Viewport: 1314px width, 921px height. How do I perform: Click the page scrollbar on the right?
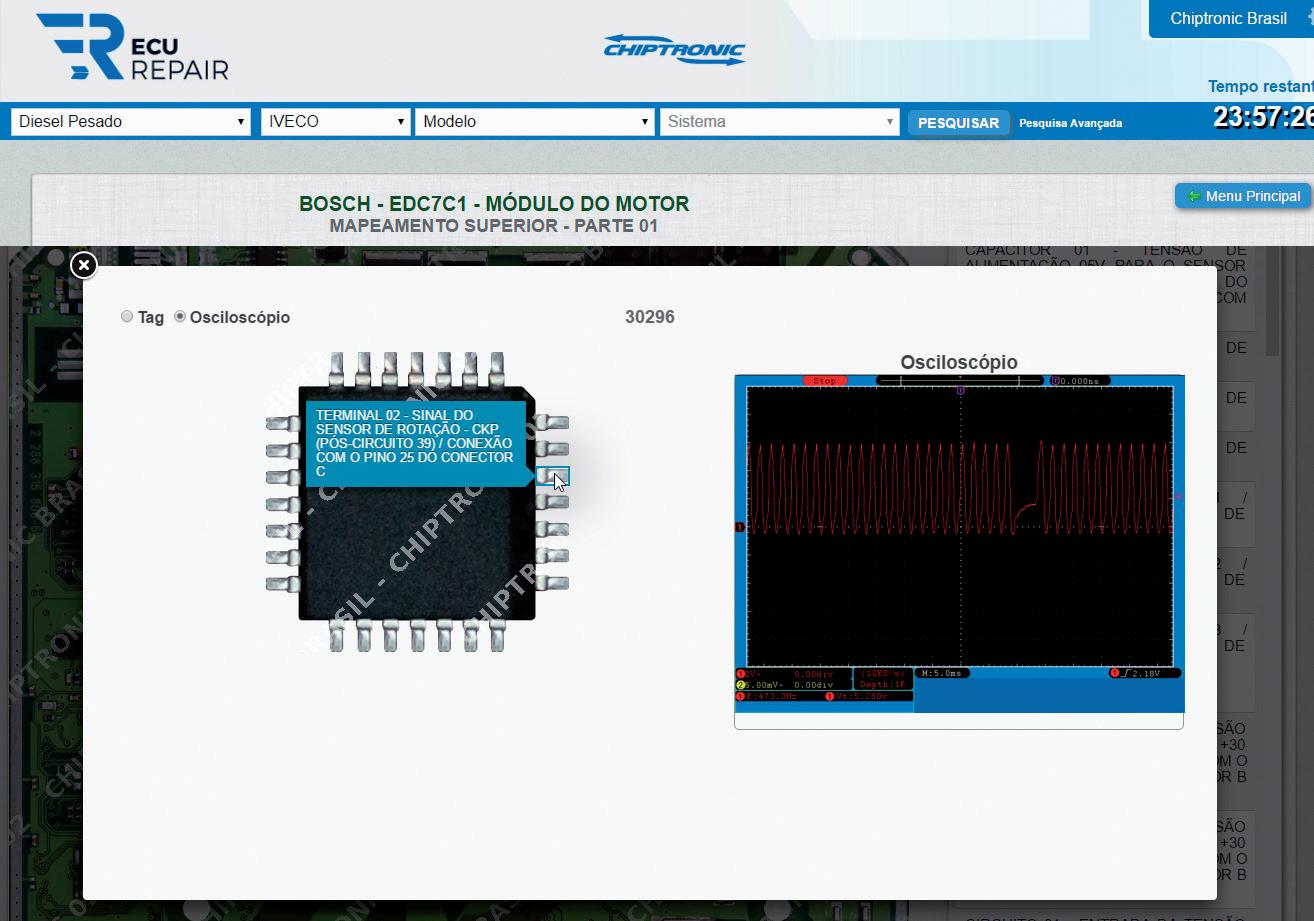[1273, 300]
